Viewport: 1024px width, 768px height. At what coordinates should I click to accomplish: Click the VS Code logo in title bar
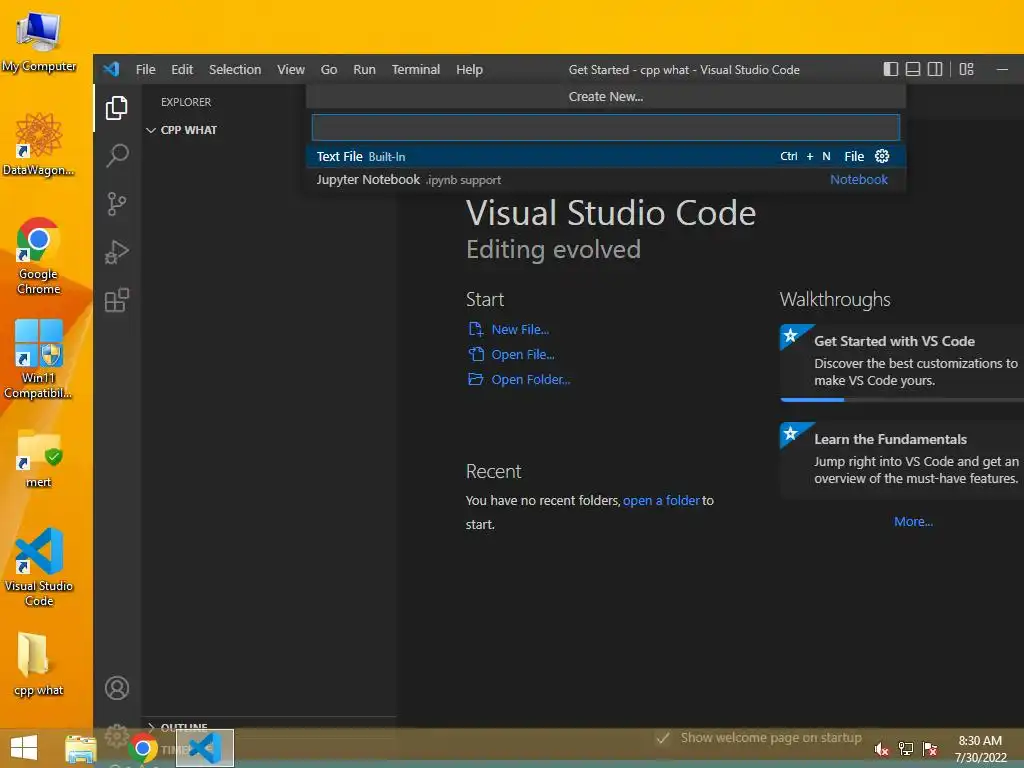point(112,69)
